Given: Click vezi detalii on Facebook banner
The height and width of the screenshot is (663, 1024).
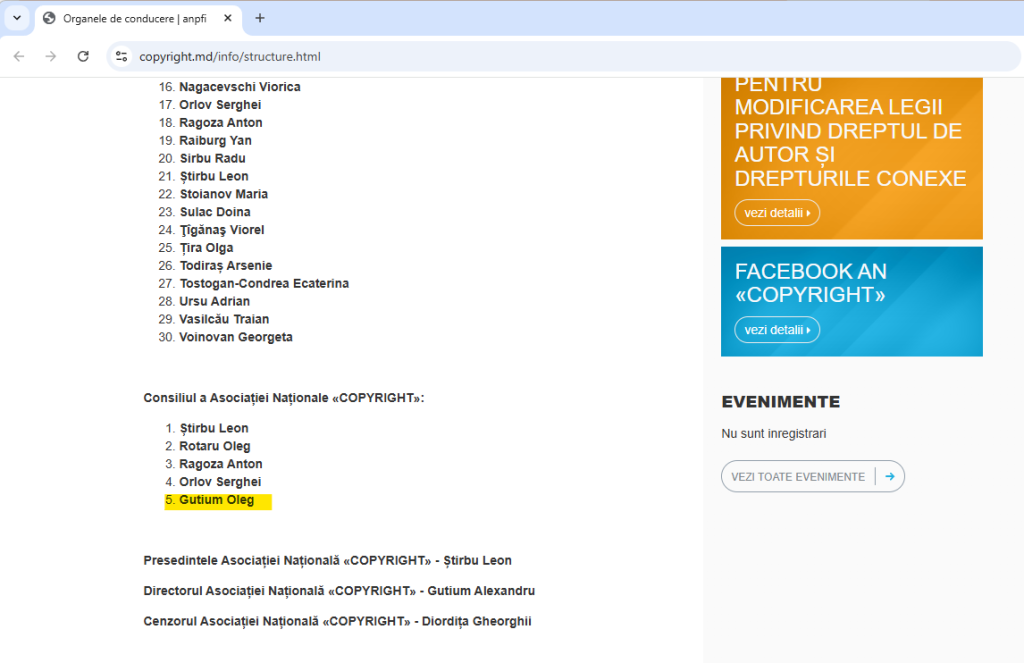Looking at the screenshot, I should point(776,330).
